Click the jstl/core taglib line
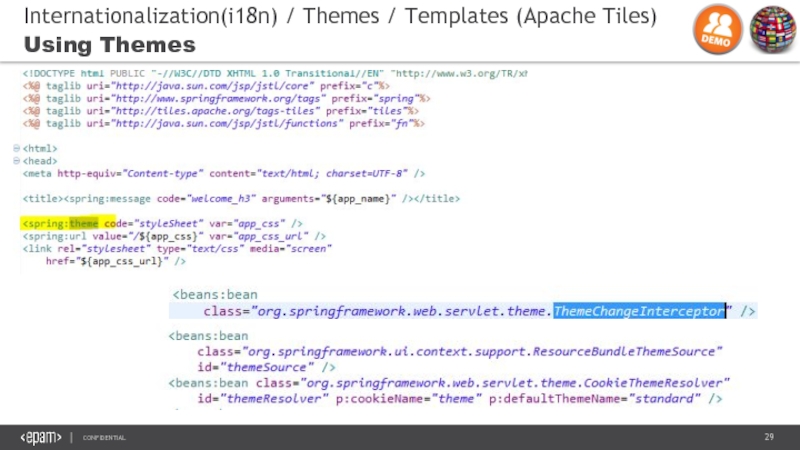This screenshot has height=450, width=800. [206, 86]
